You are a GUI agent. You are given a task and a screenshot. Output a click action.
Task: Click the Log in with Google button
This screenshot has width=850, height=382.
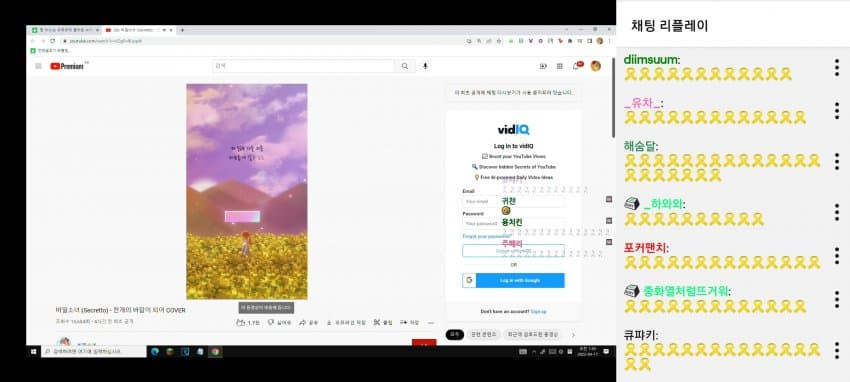click(513, 280)
